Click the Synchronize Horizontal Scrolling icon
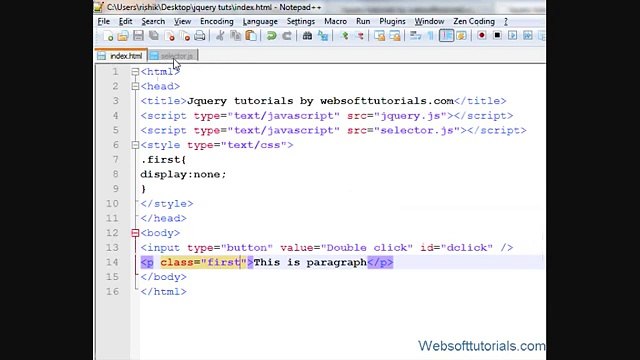Image resolution: width=640 pixels, height=360 pixels. coord(395,36)
